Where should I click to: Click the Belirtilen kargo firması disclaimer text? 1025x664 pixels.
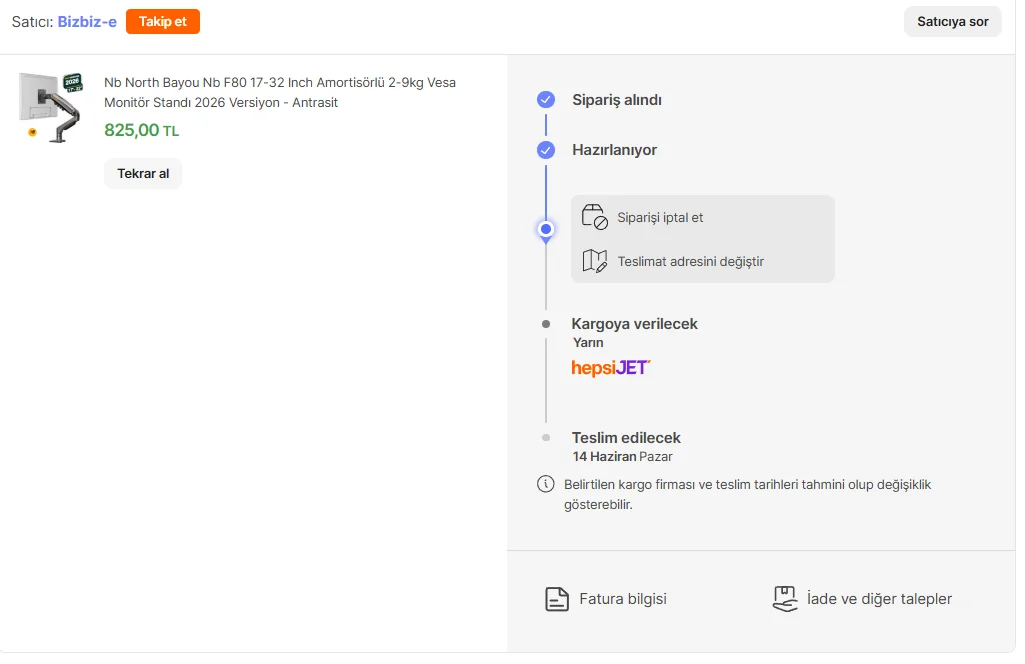pyautogui.click(x=747, y=495)
